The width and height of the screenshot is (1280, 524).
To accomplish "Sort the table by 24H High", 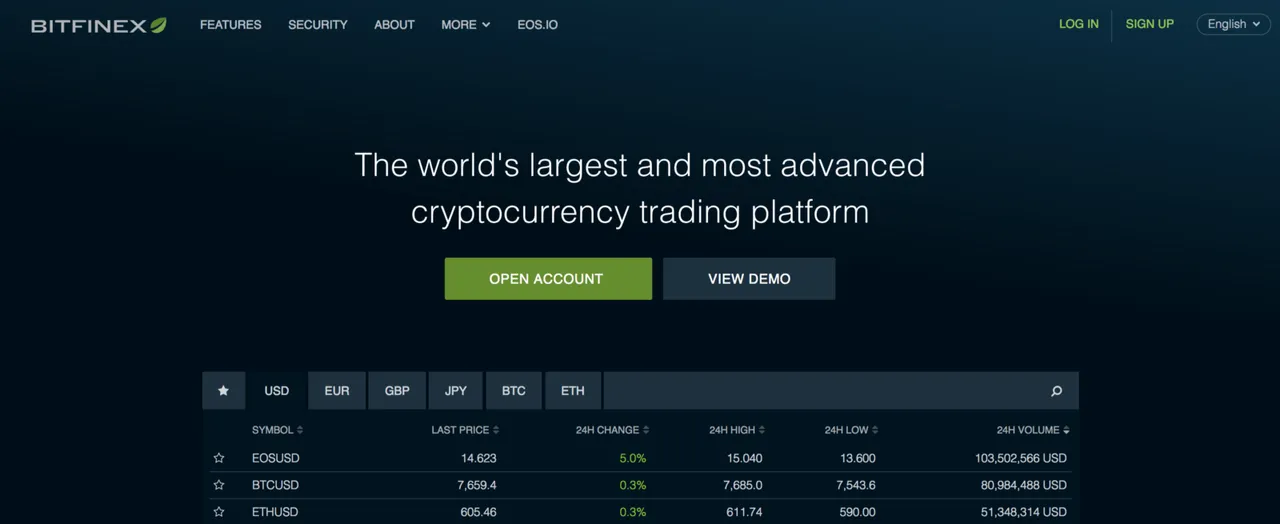I will (737, 430).
